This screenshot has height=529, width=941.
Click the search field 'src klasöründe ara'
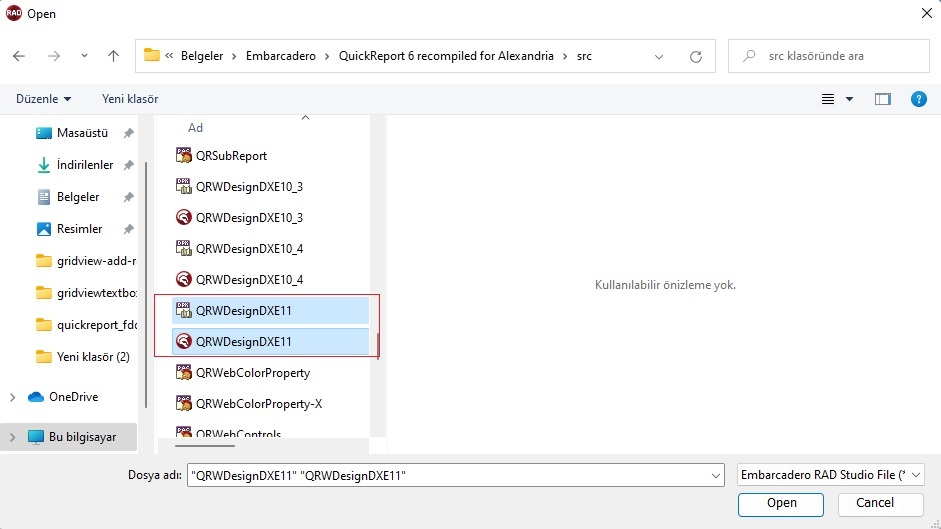pos(829,56)
